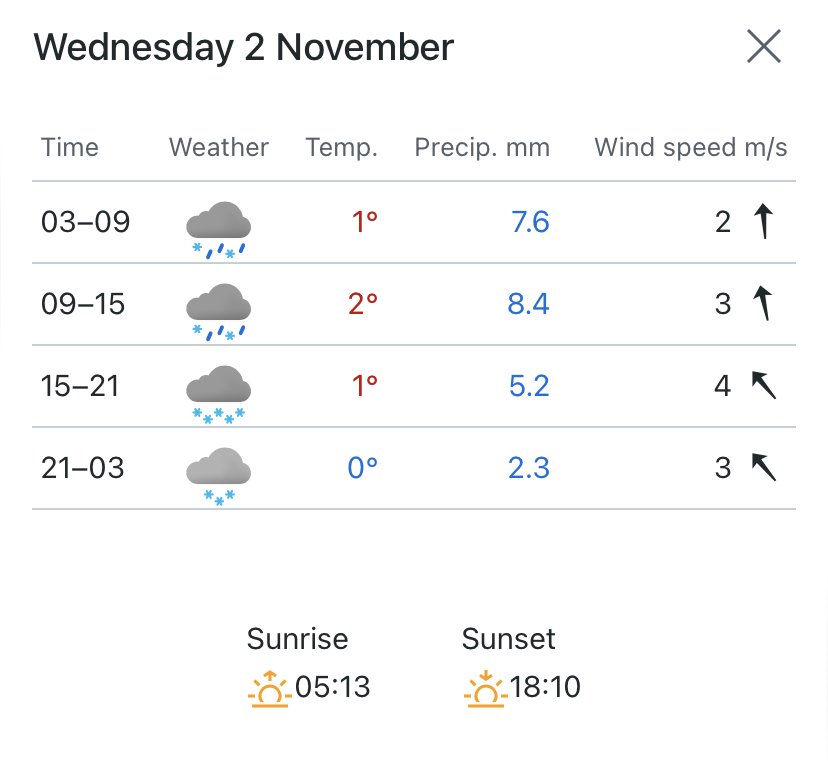Close the Wednesday 2 November forecast panel
The image size is (828, 761).
[x=764, y=46]
